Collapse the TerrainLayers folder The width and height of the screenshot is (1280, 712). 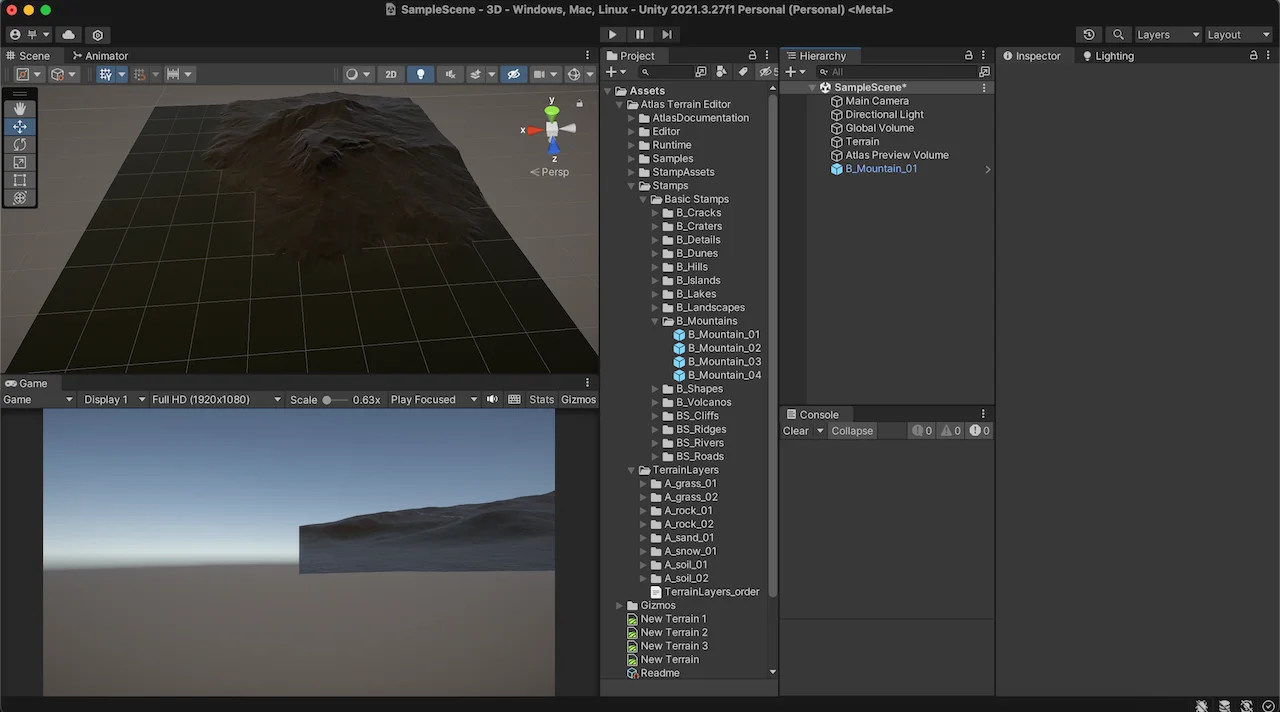pyautogui.click(x=632, y=470)
